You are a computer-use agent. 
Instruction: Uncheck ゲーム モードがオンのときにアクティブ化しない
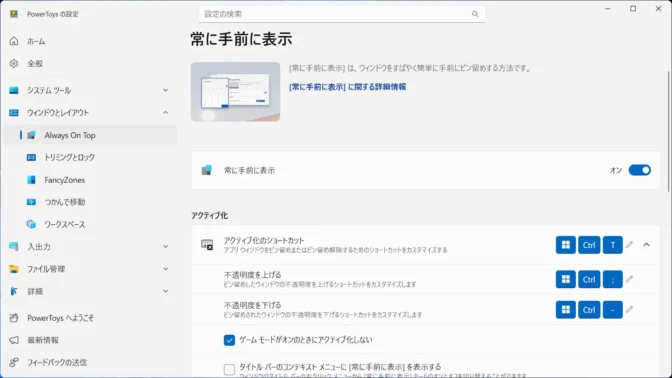tap(229, 340)
